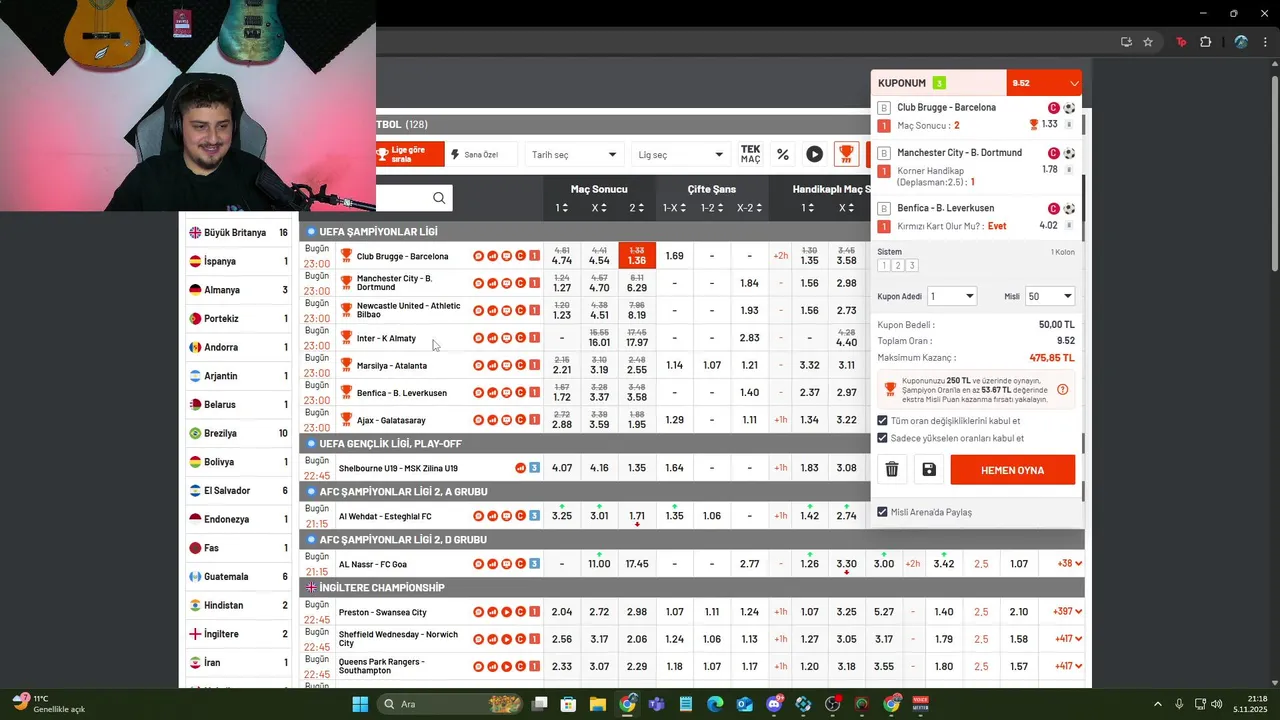Click the TEK MAÇ filter
Image resolution: width=1280 pixels, height=720 pixels.
pos(750,154)
